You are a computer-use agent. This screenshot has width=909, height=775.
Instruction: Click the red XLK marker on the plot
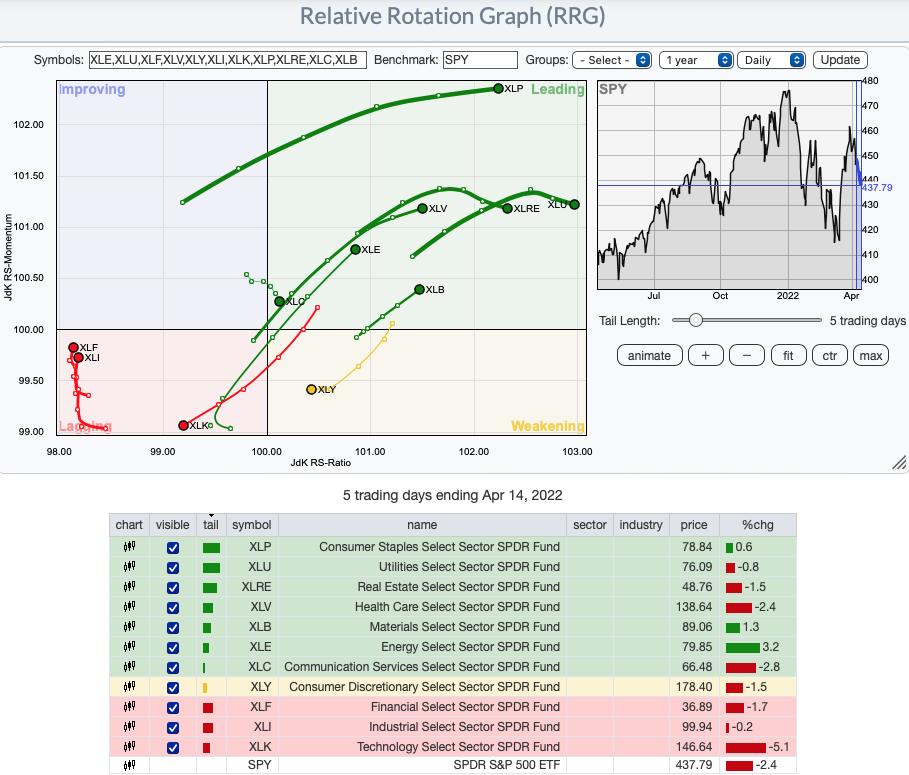click(x=183, y=425)
